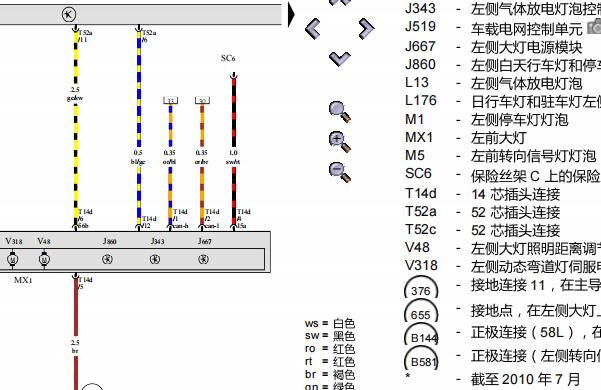The width and height of the screenshot is (601, 390).
Task: Click the MX1 headlight label in diagram
Action: (x=23, y=280)
